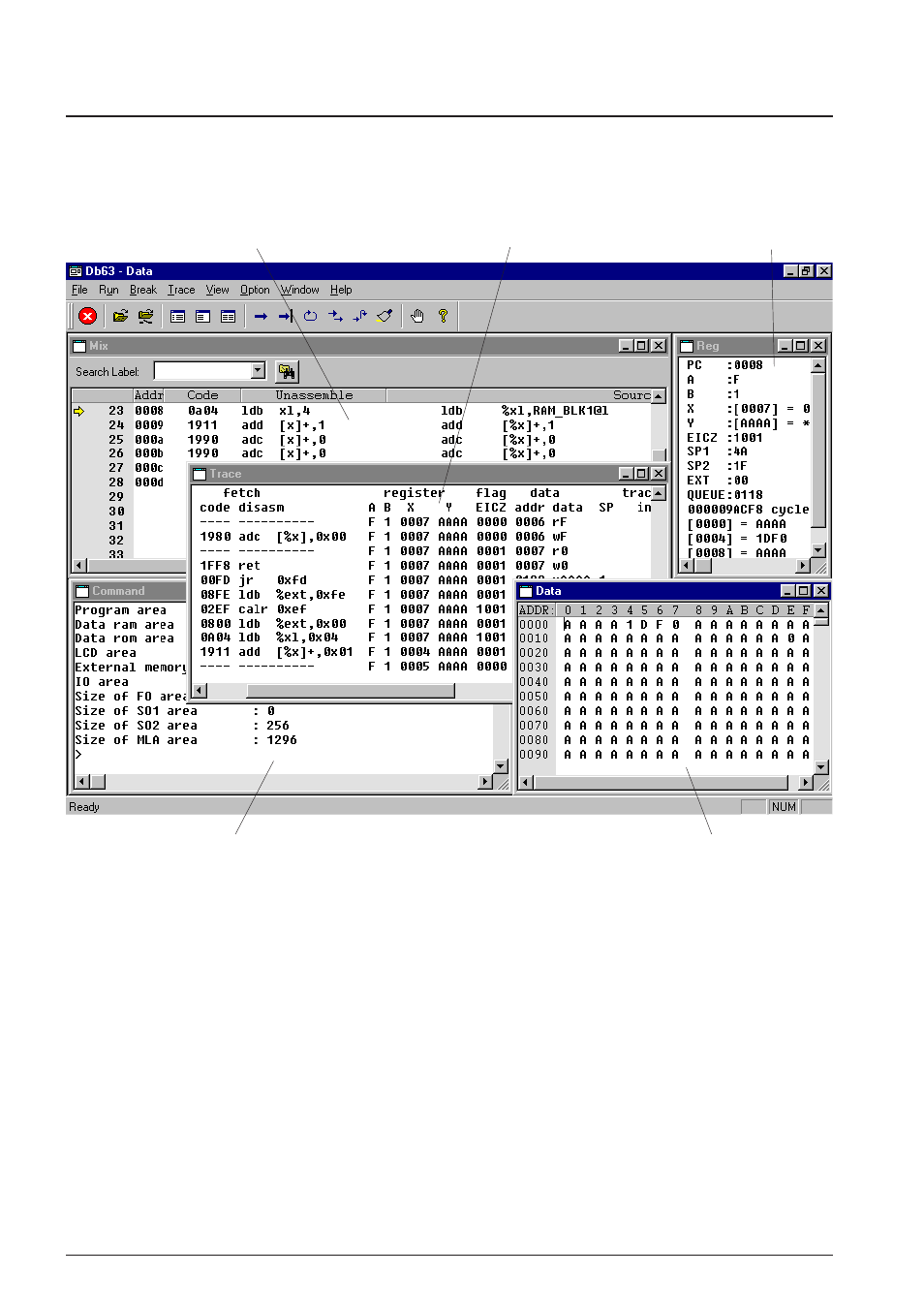Click the Mix window title icon

point(80,346)
